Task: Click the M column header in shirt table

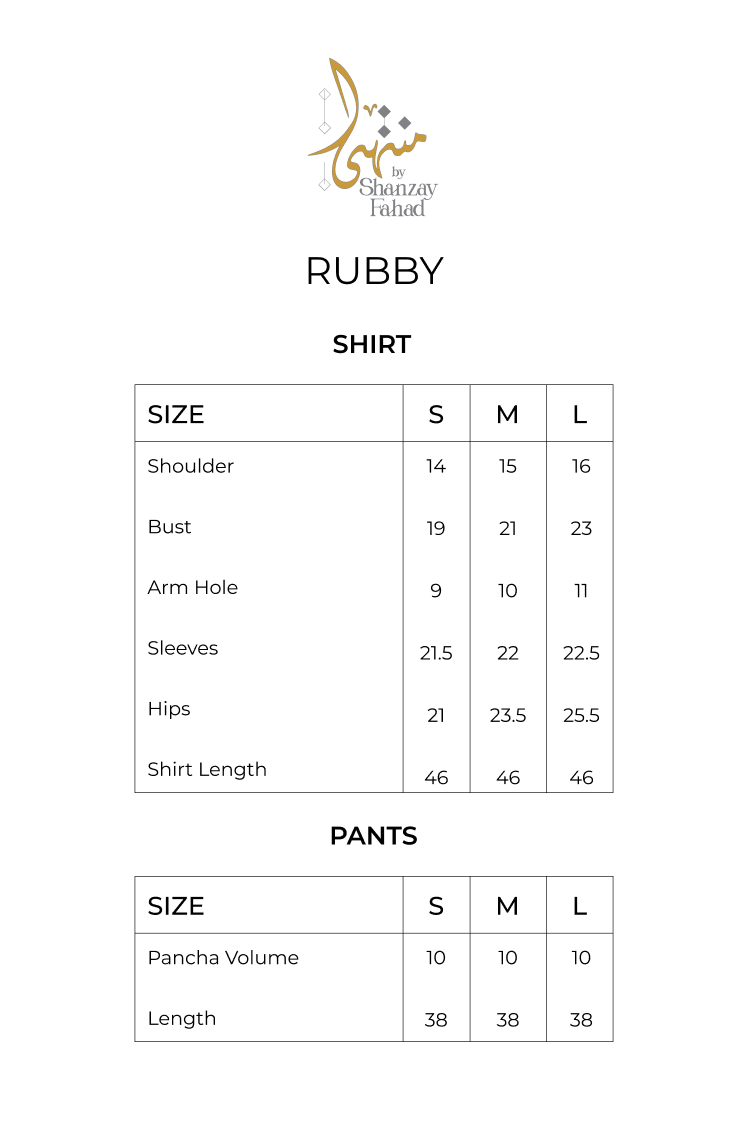Action: [508, 414]
